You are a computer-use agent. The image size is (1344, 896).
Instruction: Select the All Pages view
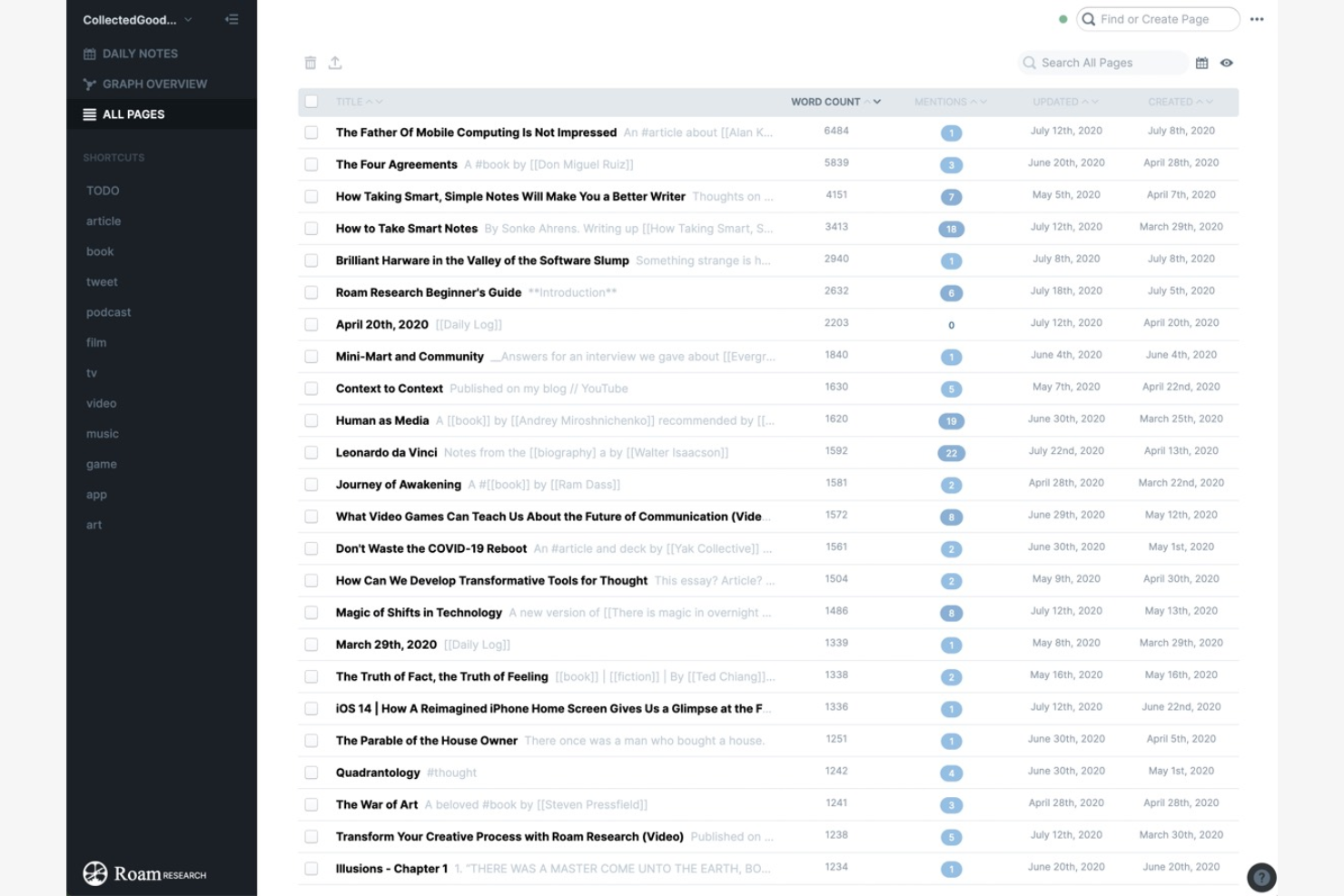[x=133, y=114]
